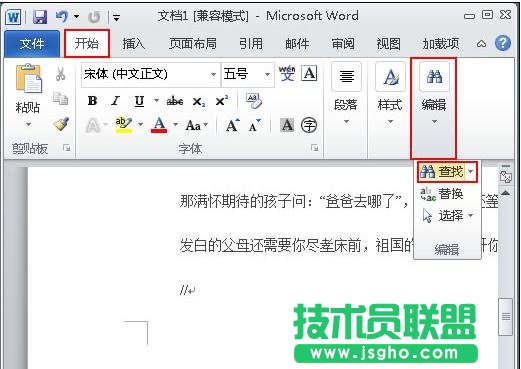
Task: Open the highlight color dropdown arrow
Action: click(x=140, y=125)
